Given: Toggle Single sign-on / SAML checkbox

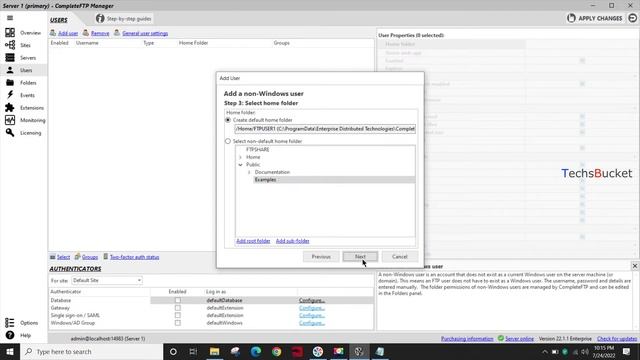Looking at the screenshot, I should point(178,315).
